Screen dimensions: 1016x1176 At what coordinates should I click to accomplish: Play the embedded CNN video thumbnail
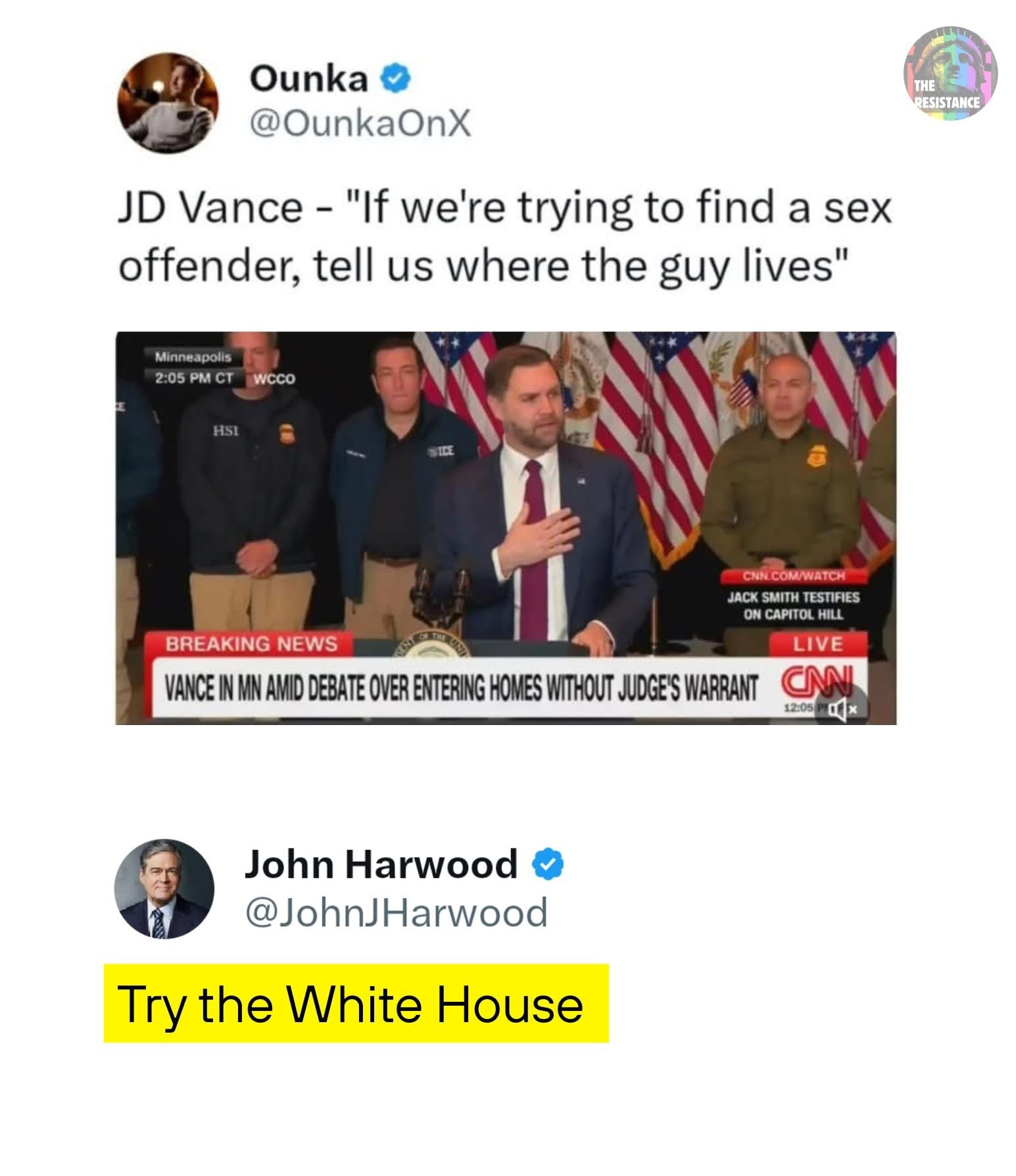click(x=506, y=528)
